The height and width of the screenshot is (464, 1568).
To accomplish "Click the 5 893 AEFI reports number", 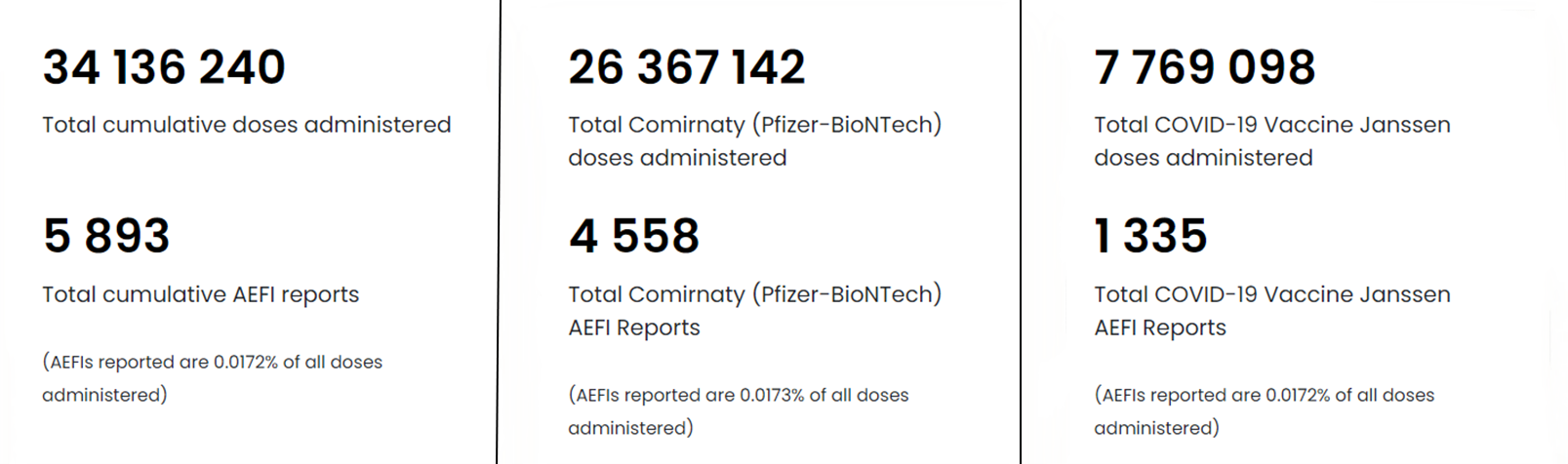I will (x=106, y=236).
